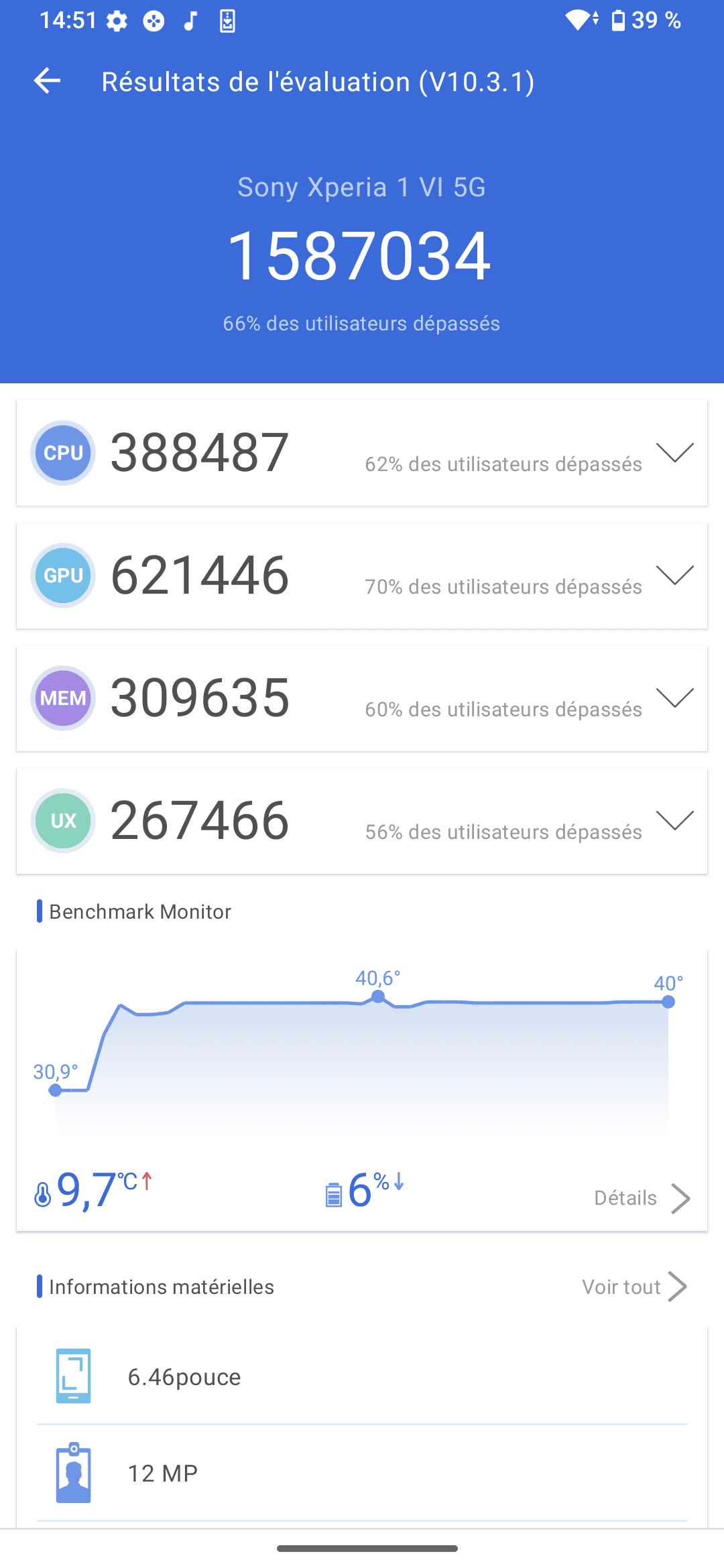724x1568 pixels.
Task: Tap the front camera 12 MP icon
Action: coord(73,1472)
